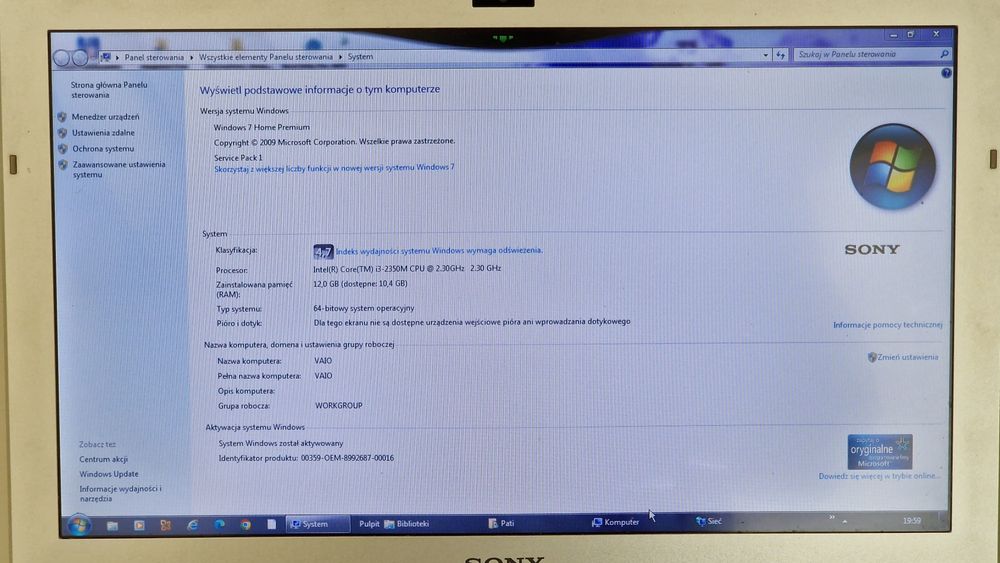Click the taskbar clock showing 19:59
This screenshot has height=563, width=1000.
[911, 521]
